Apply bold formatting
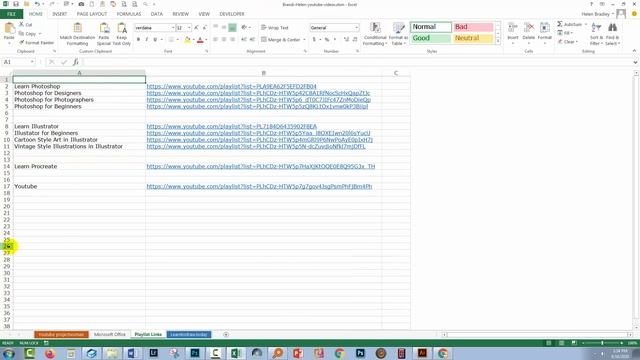This screenshot has height=360, width=640. click(138, 40)
